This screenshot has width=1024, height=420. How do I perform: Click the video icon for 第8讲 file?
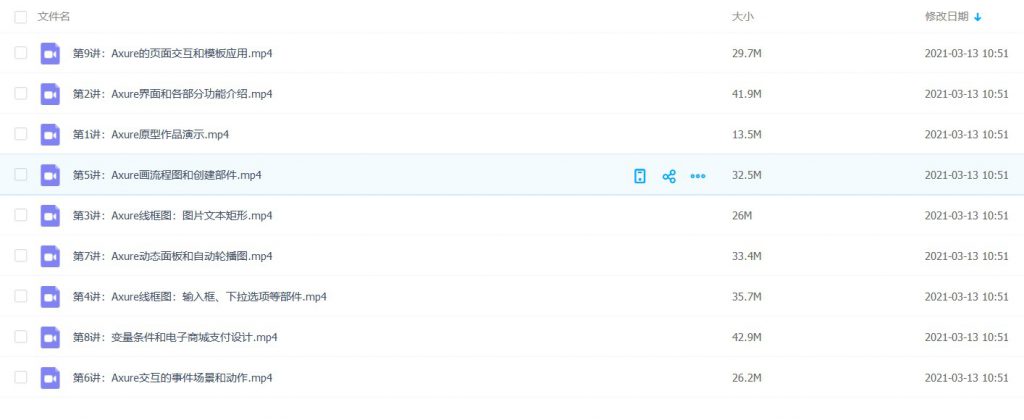pyautogui.click(x=50, y=337)
